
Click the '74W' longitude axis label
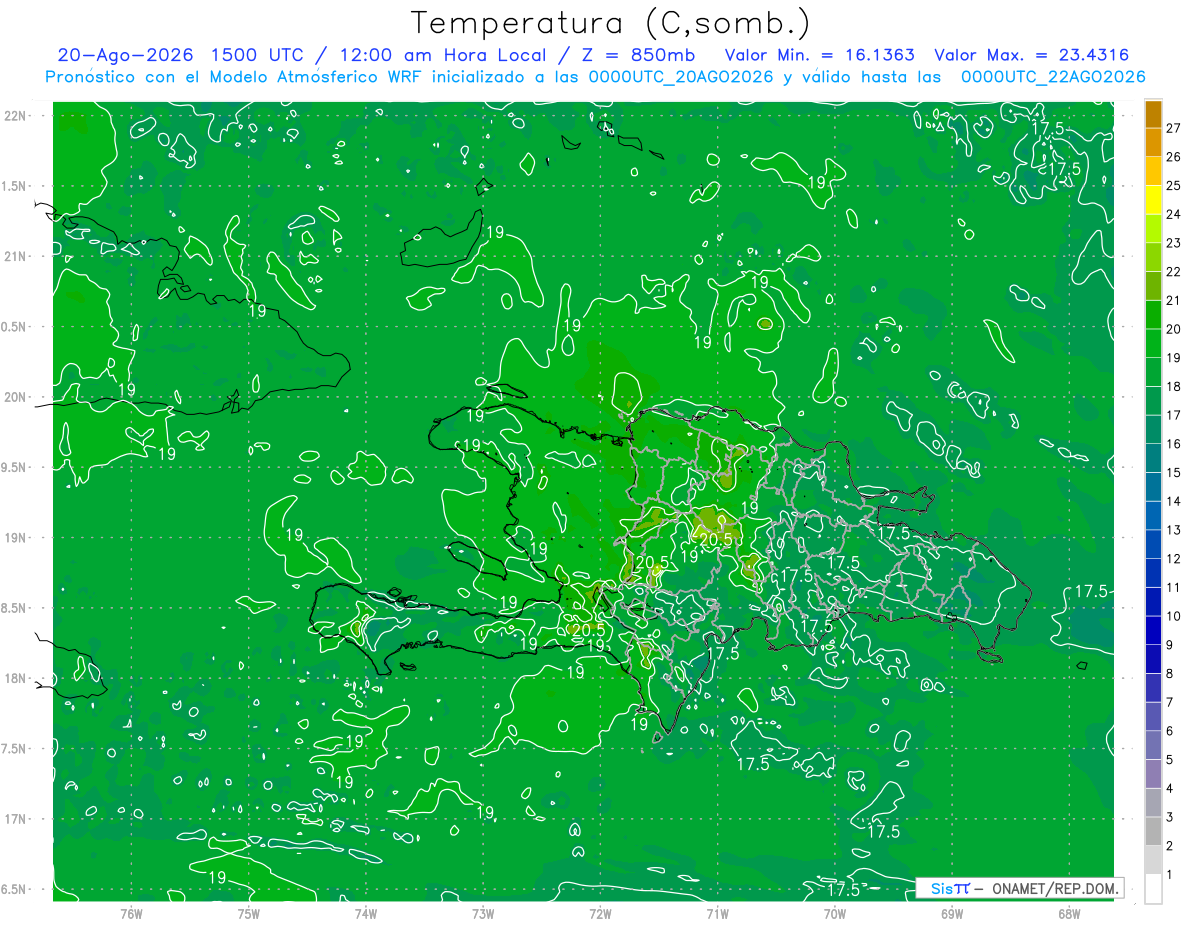coord(366,914)
